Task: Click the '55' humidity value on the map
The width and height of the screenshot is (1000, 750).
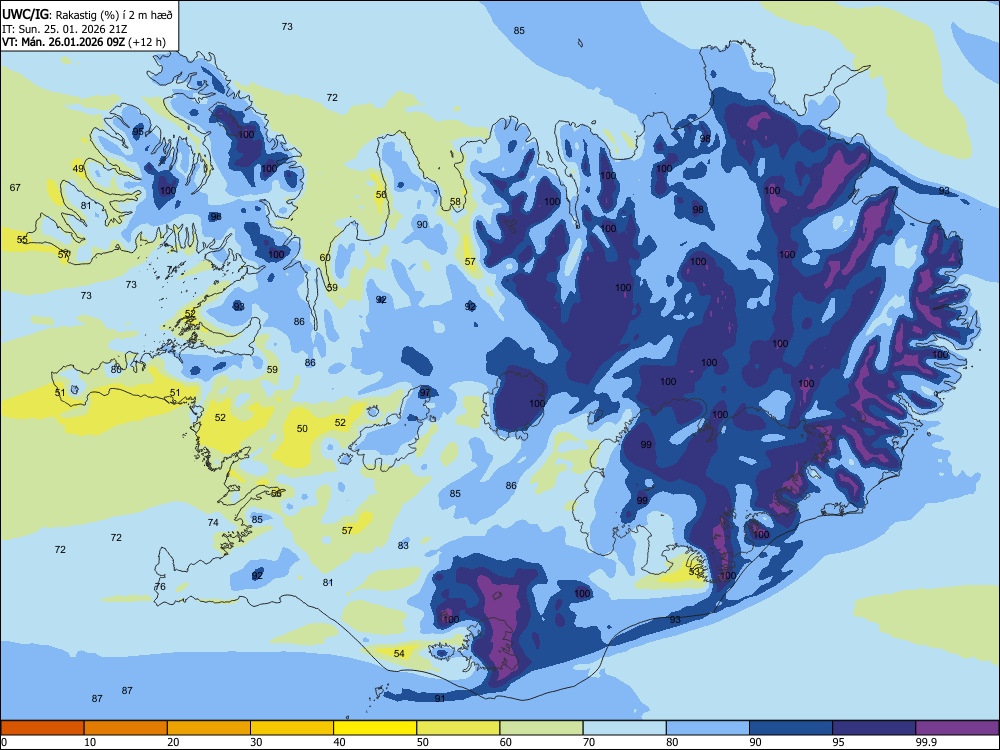Action: 22,240
